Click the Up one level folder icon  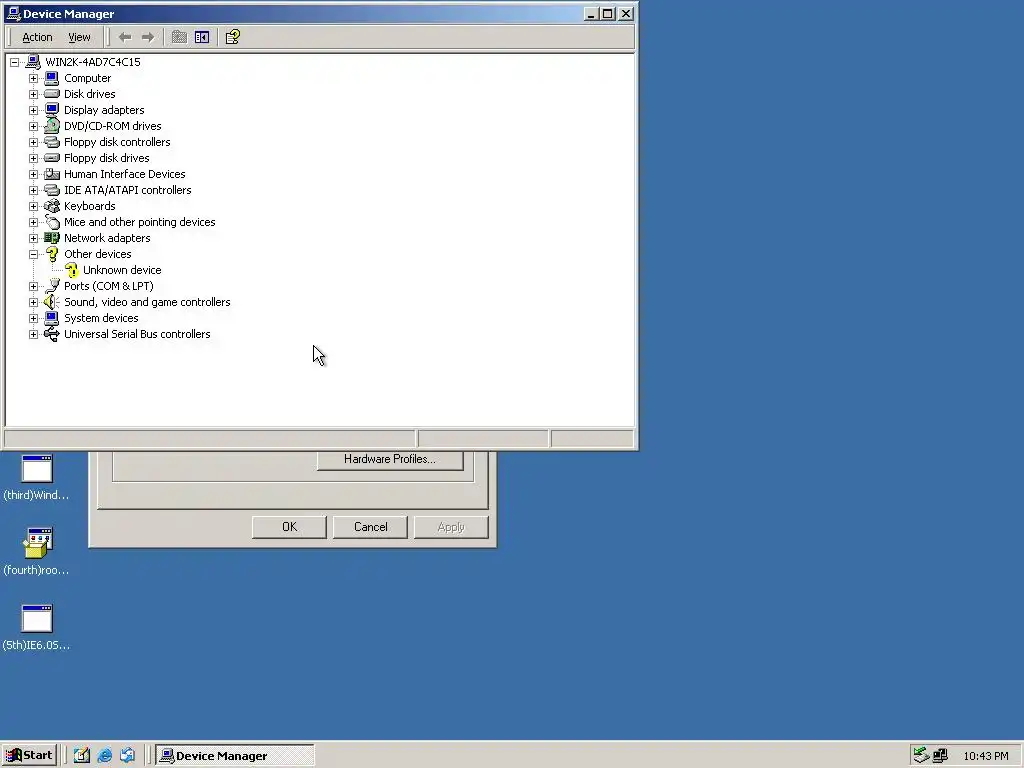pos(179,37)
